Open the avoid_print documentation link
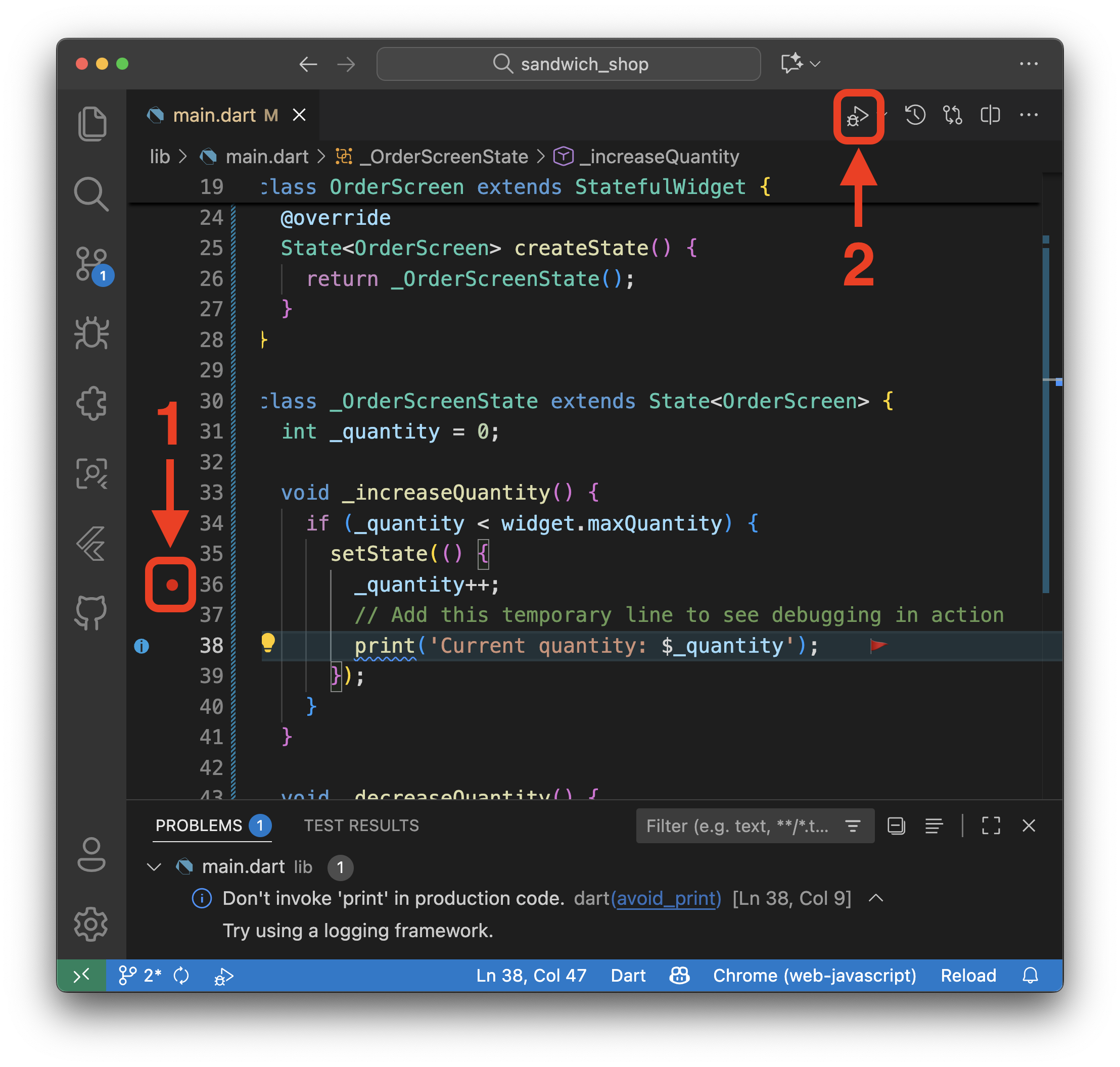Image resolution: width=1120 pixels, height=1067 pixels. tap(668, 898)
